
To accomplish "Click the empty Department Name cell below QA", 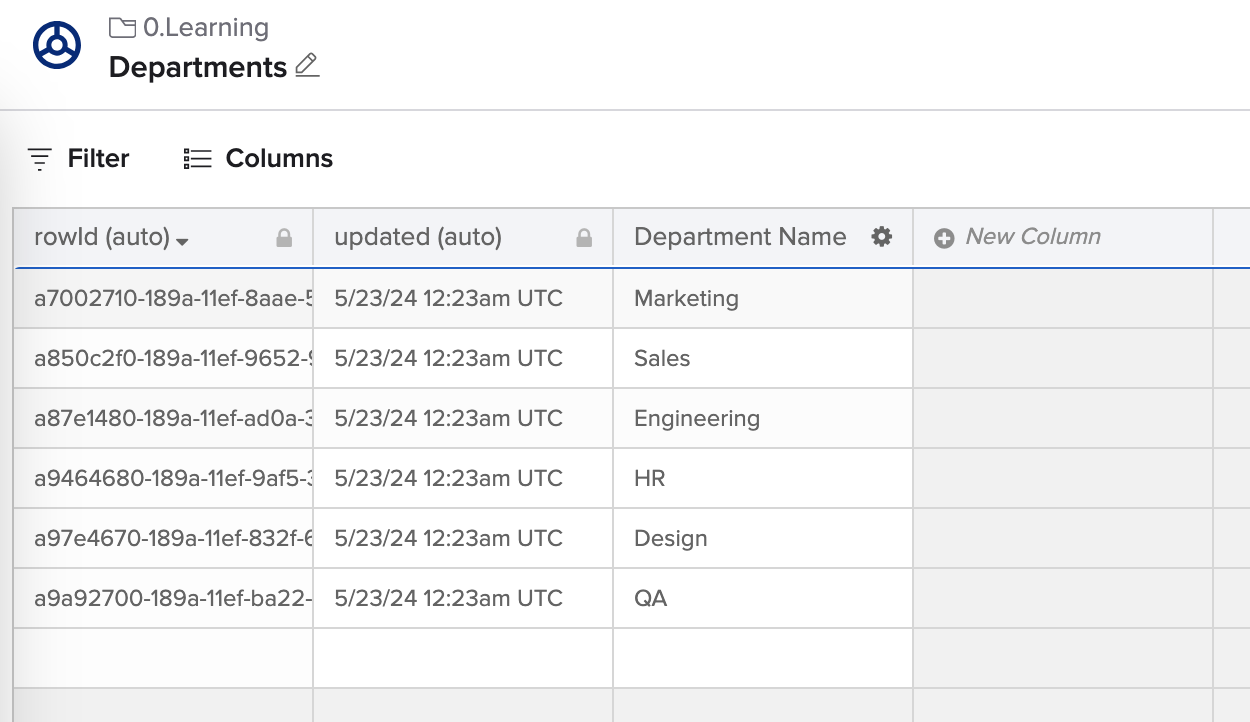I will click(762, 657).
